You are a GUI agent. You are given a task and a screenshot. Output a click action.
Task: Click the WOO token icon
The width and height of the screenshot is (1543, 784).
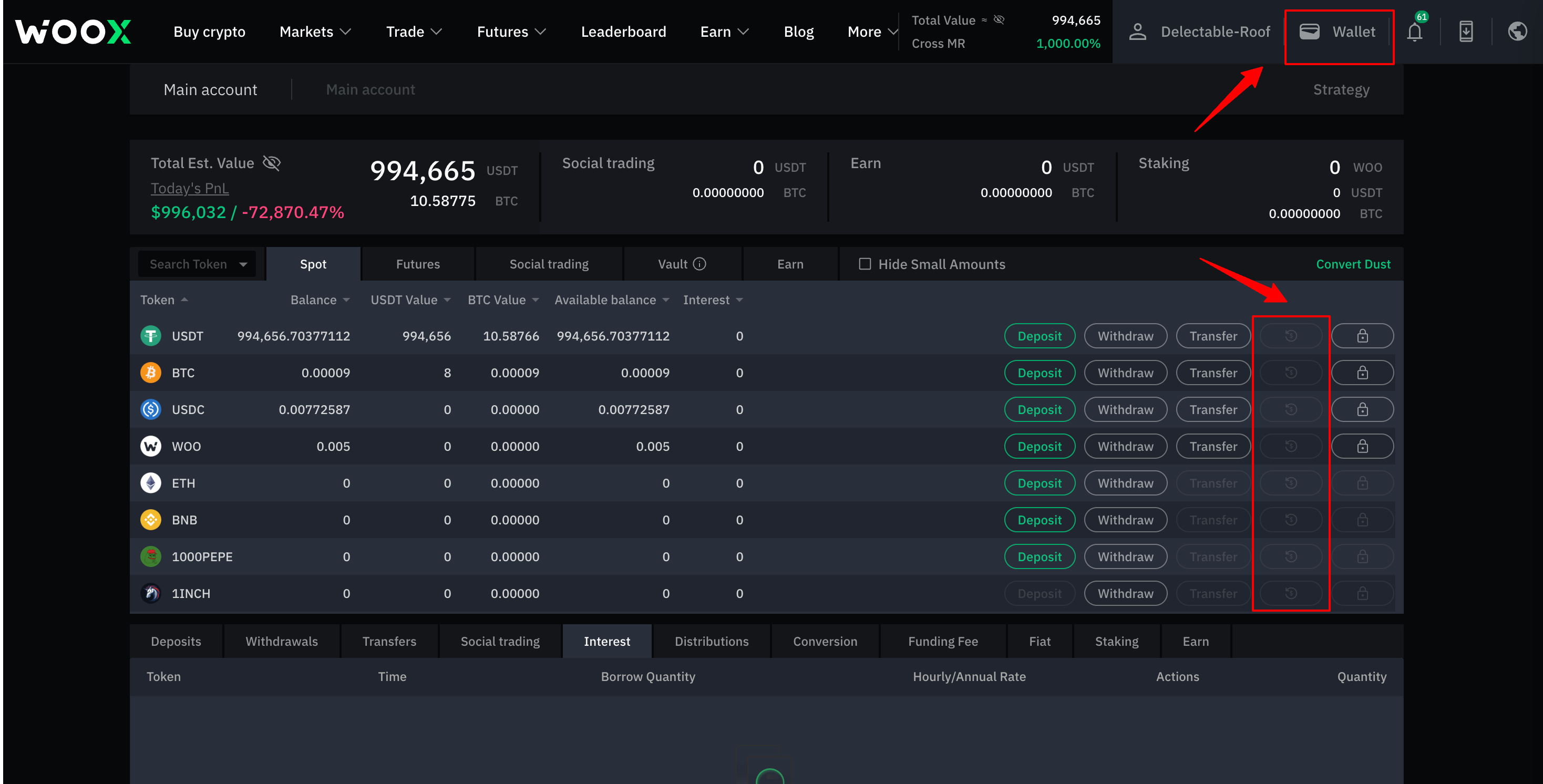click(x=151, y=446)
